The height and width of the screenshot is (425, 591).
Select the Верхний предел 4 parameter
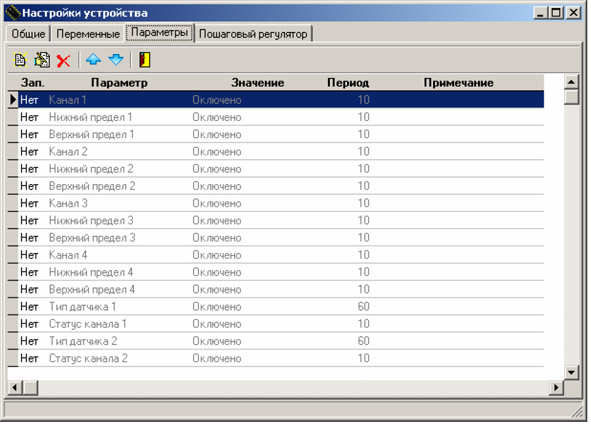coord(92,289)
